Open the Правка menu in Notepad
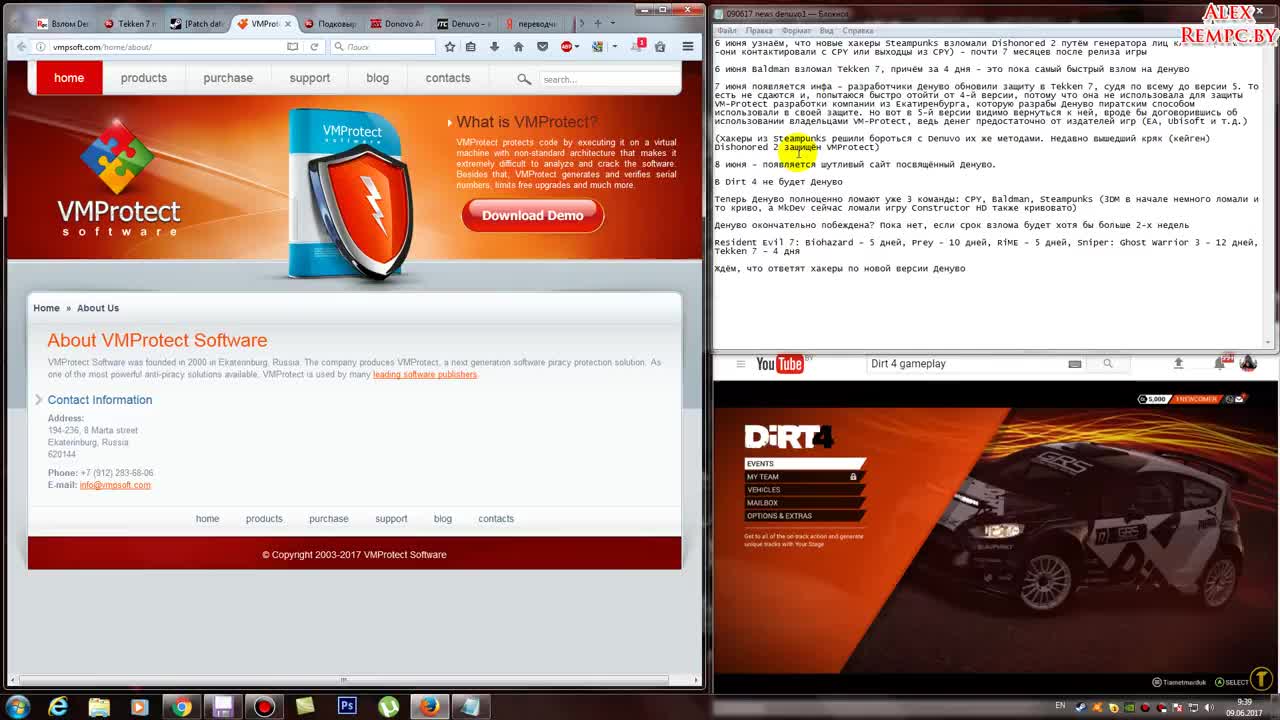The image size is (1280, 720). (759, 31)
